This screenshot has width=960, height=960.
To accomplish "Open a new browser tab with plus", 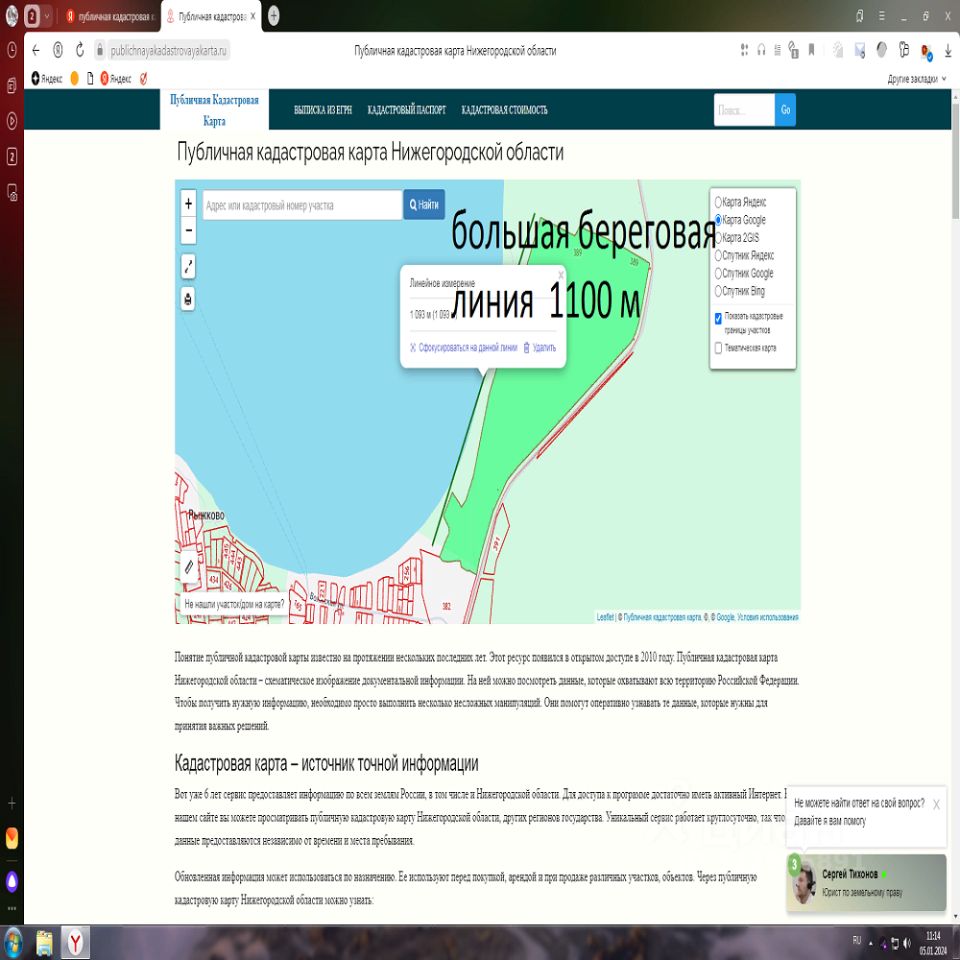I will (x=274, y=16).
